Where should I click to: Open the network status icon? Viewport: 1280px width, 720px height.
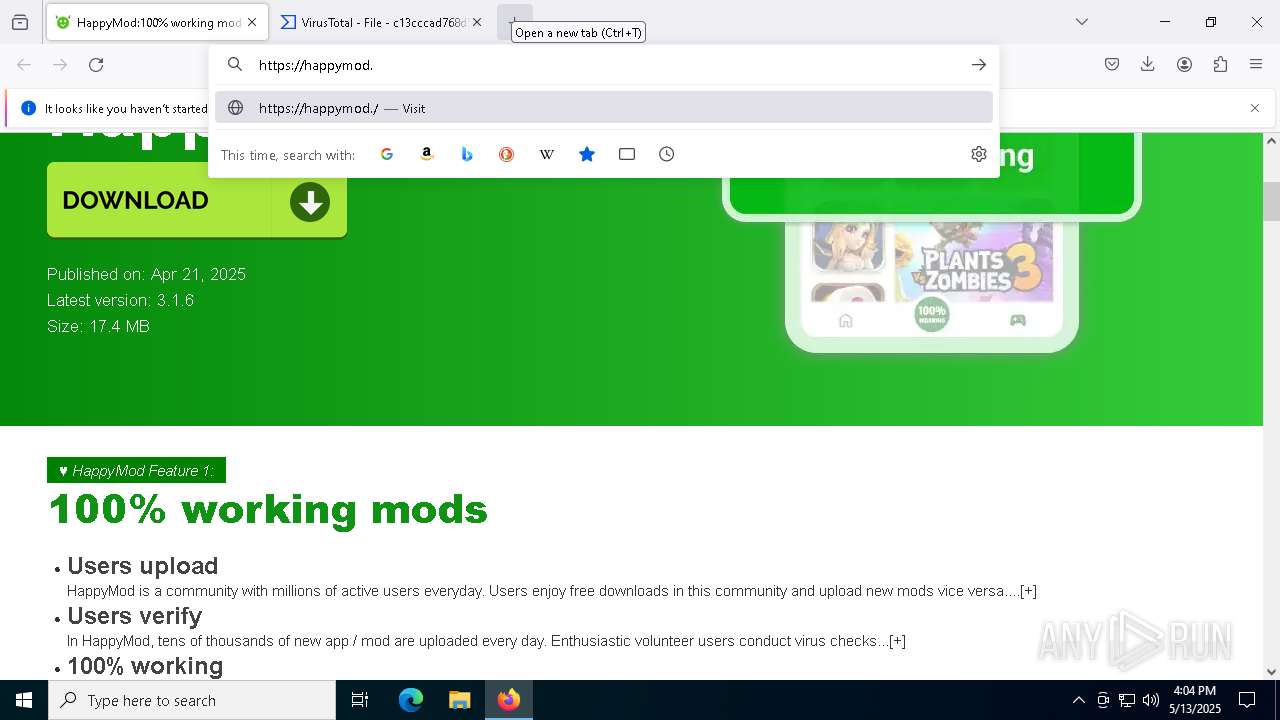pos(1127,700)
